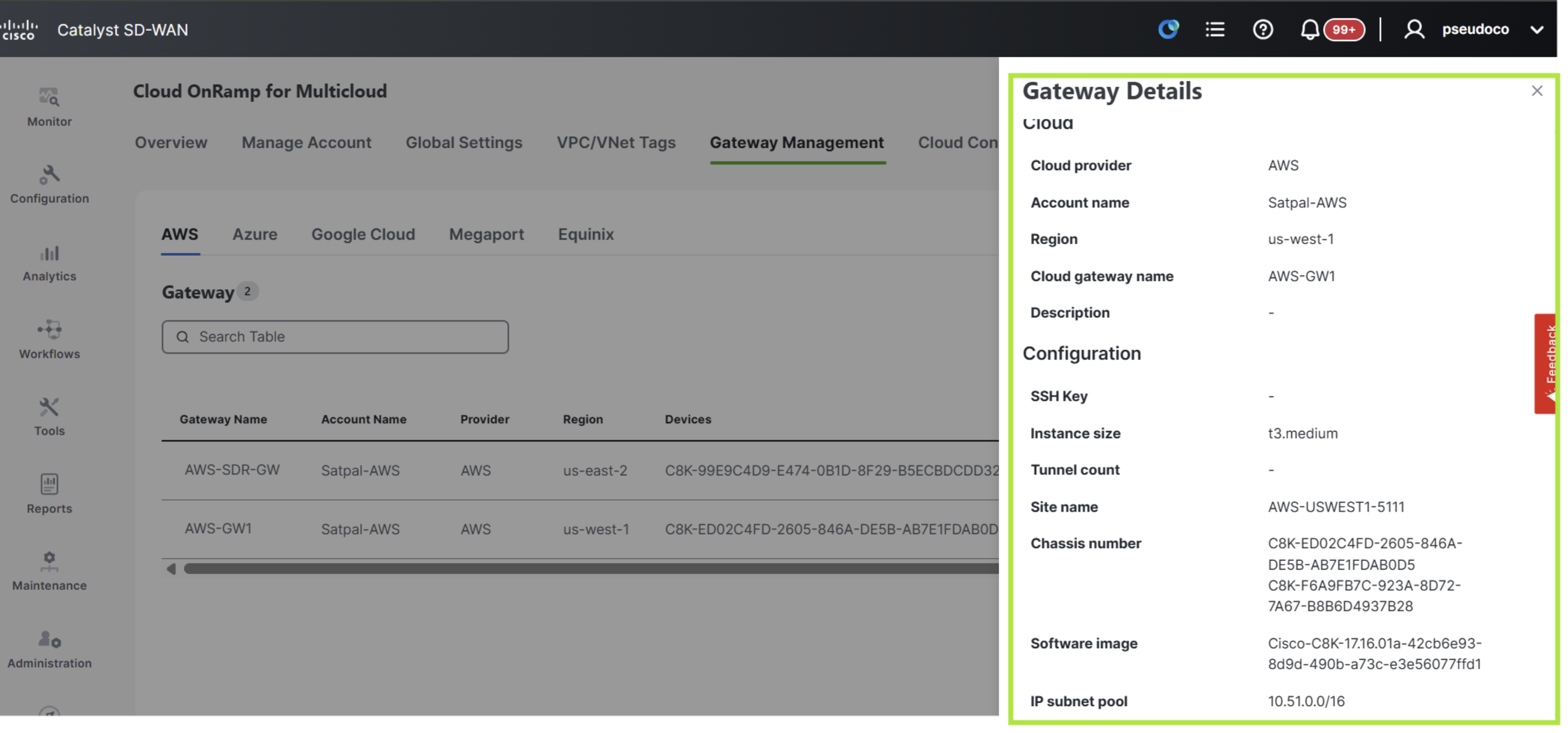This screenshot has height=733, width=1568.
Task: Switch to the Manage Account tab
Action: 306,143
